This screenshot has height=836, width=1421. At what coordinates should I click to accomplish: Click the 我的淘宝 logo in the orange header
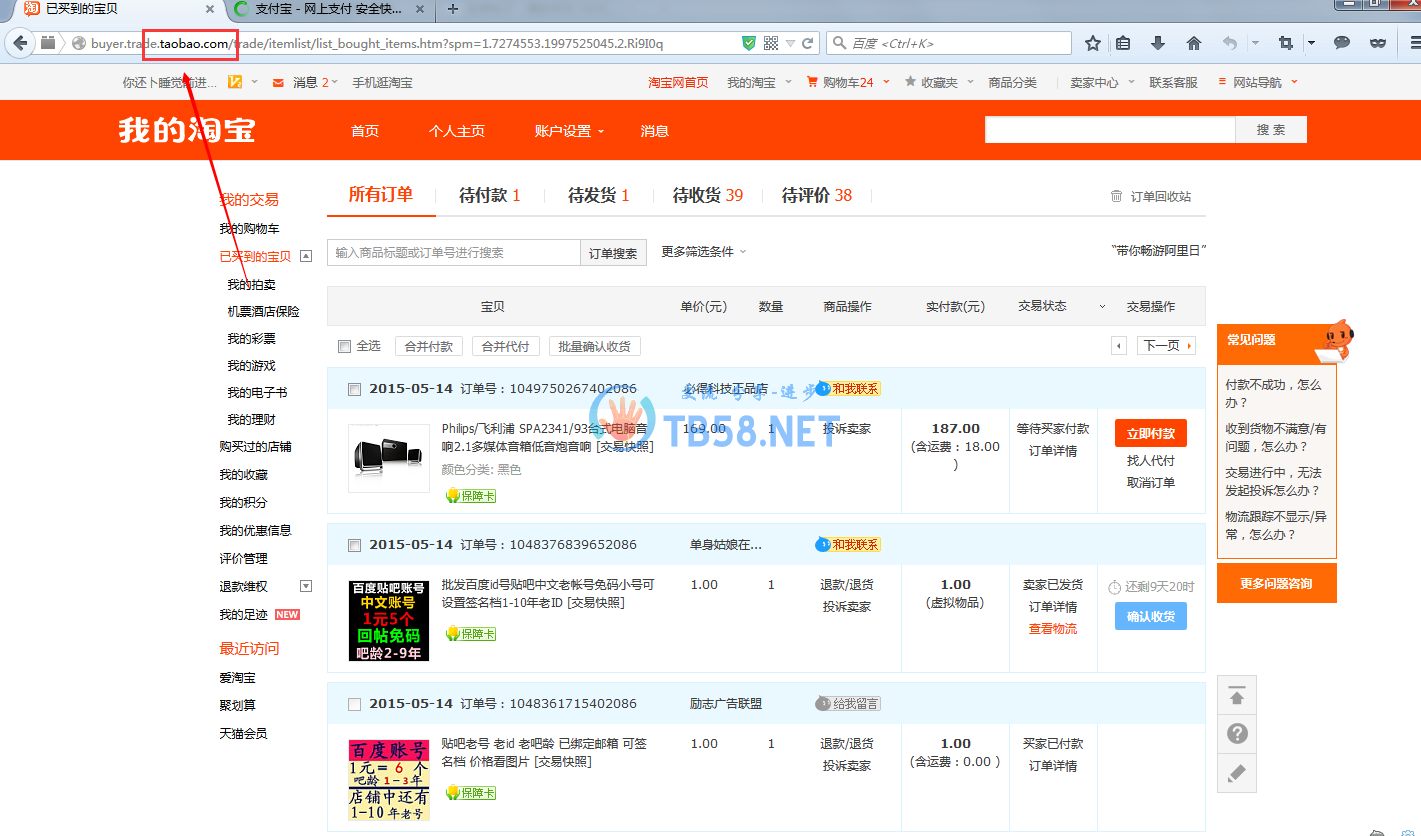click(x=187, y=130)
